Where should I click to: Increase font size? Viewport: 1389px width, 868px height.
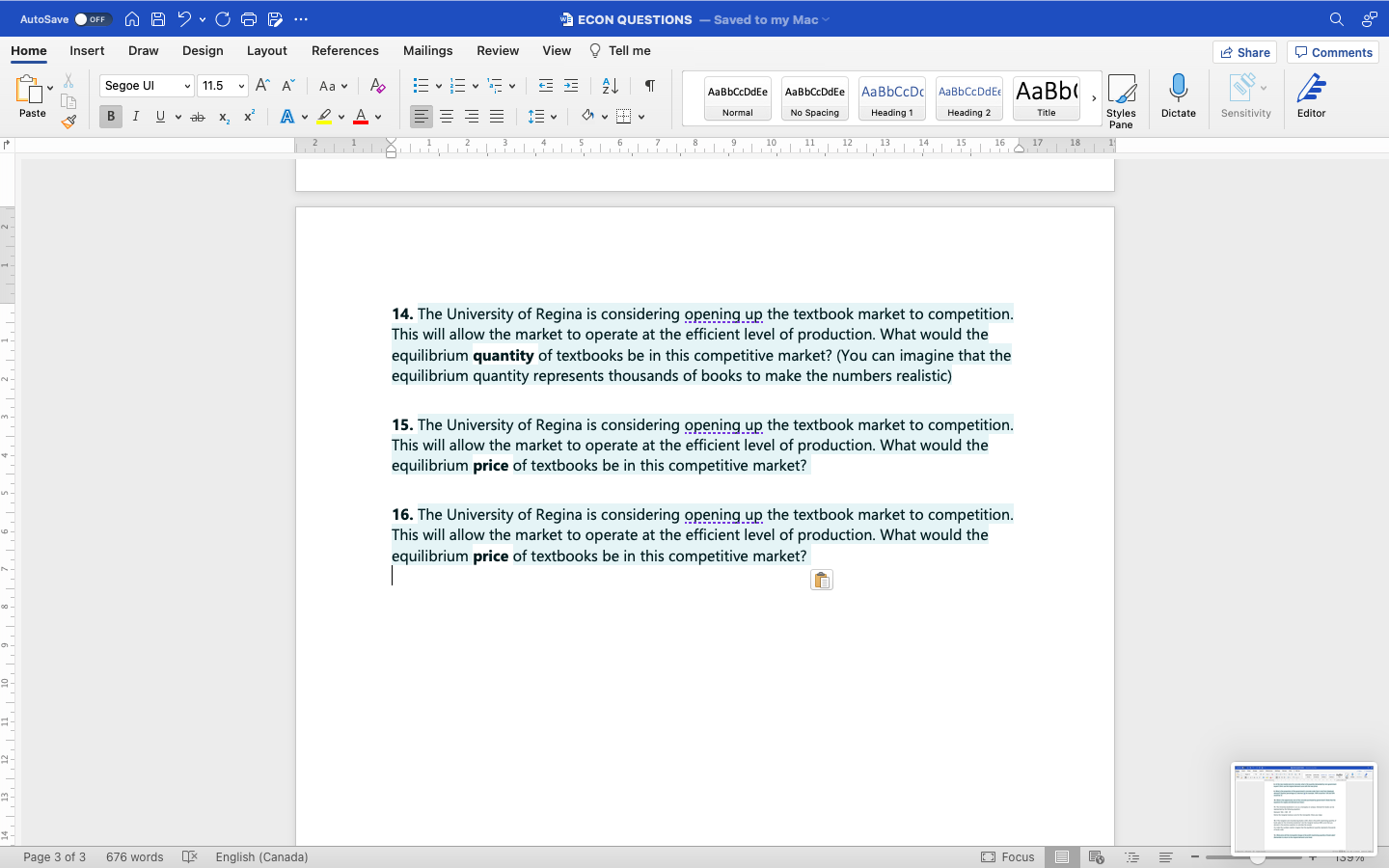pyautogui.click(x=262, y=86)
